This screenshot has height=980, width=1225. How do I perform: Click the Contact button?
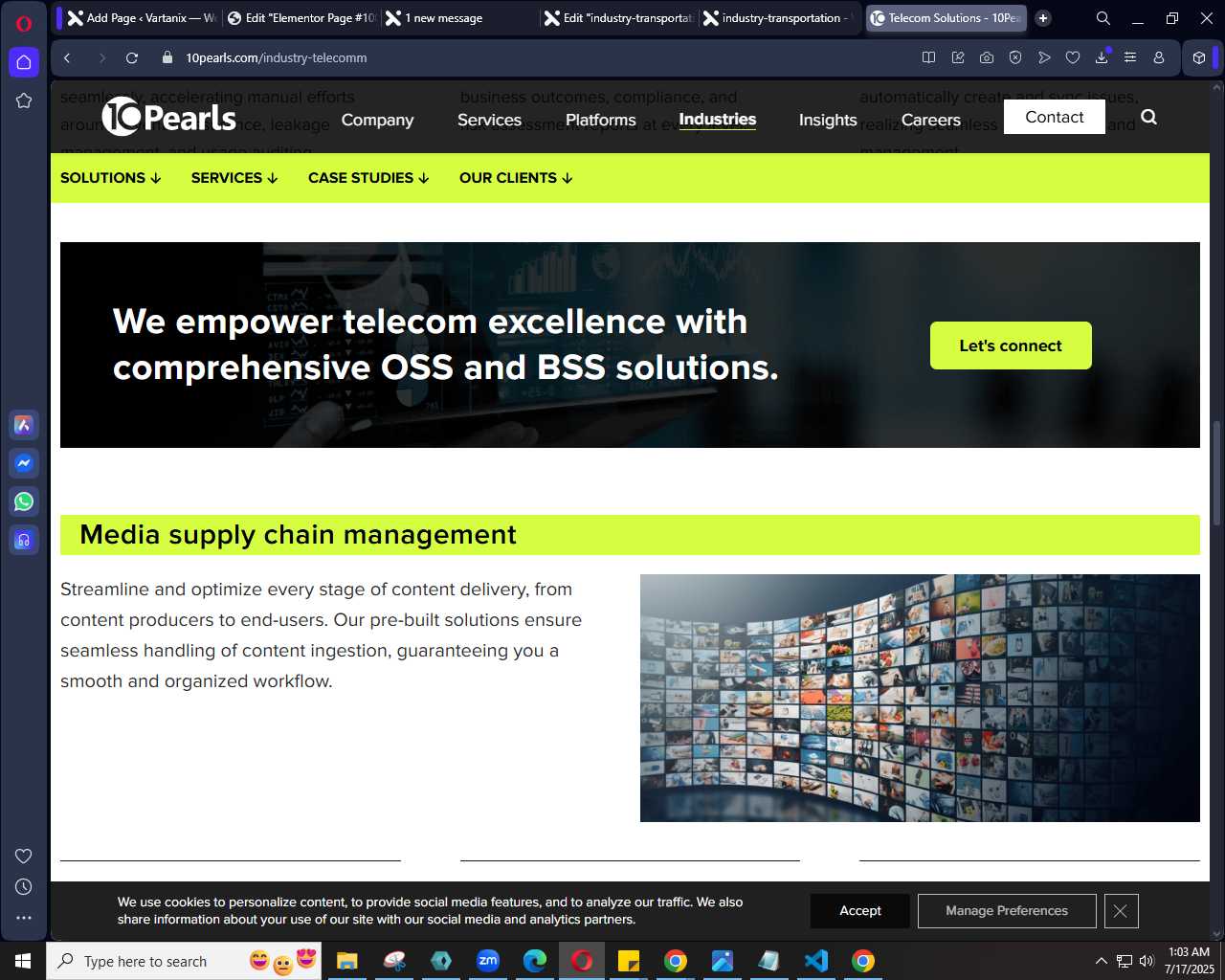point(1054,117)
